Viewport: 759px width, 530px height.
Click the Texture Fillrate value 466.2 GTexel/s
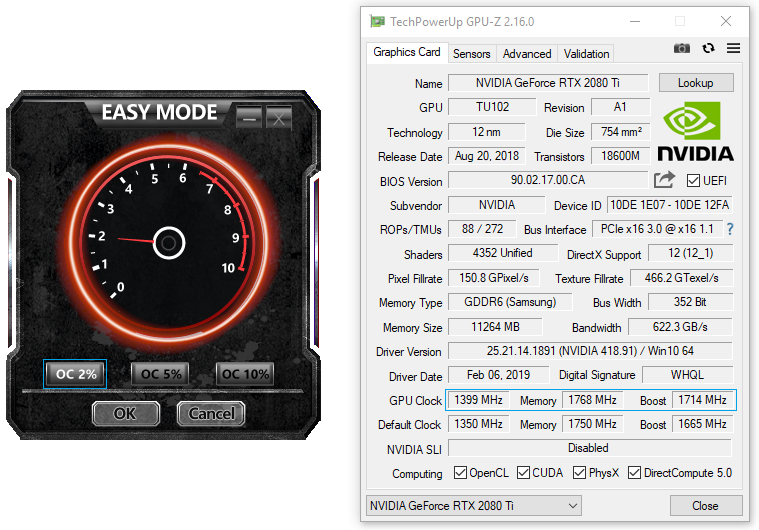coord(681,278)
